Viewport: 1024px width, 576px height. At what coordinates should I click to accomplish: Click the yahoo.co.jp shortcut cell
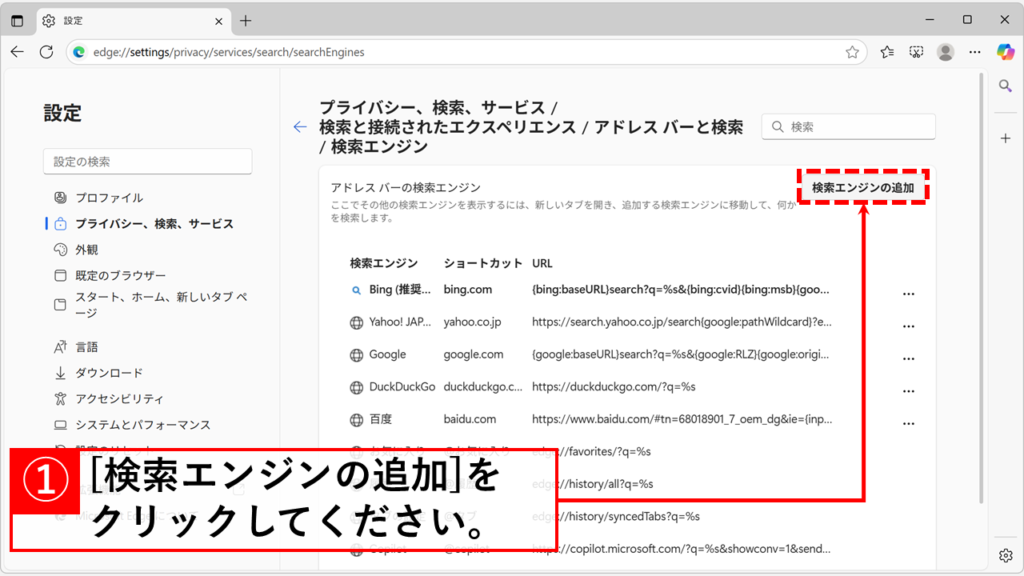point(472,322)
